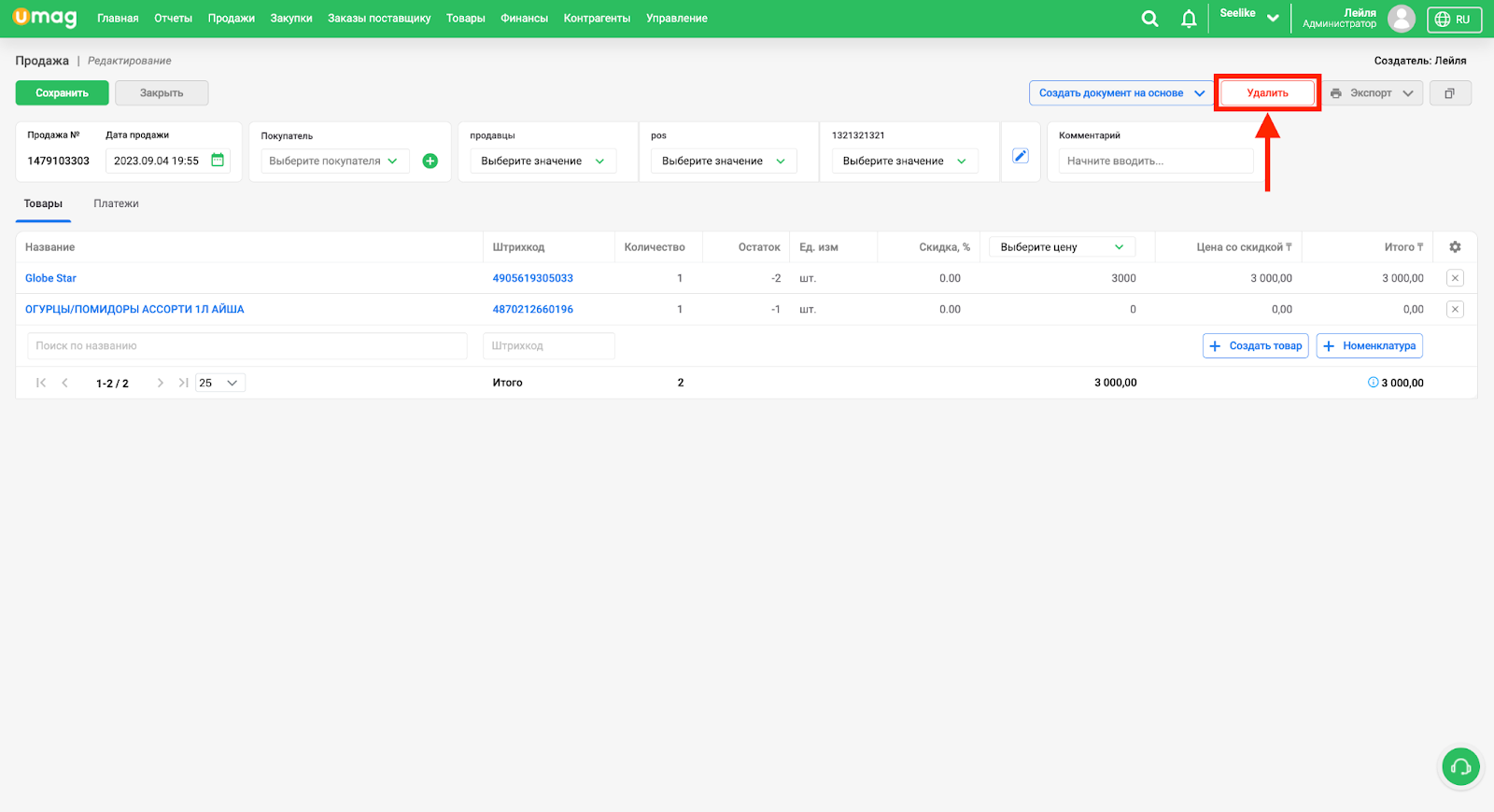This screenshot has height=812, width=1494.
Task: Switch to Платежи tab
Action: pyautogui.click(x=116, y=203)
